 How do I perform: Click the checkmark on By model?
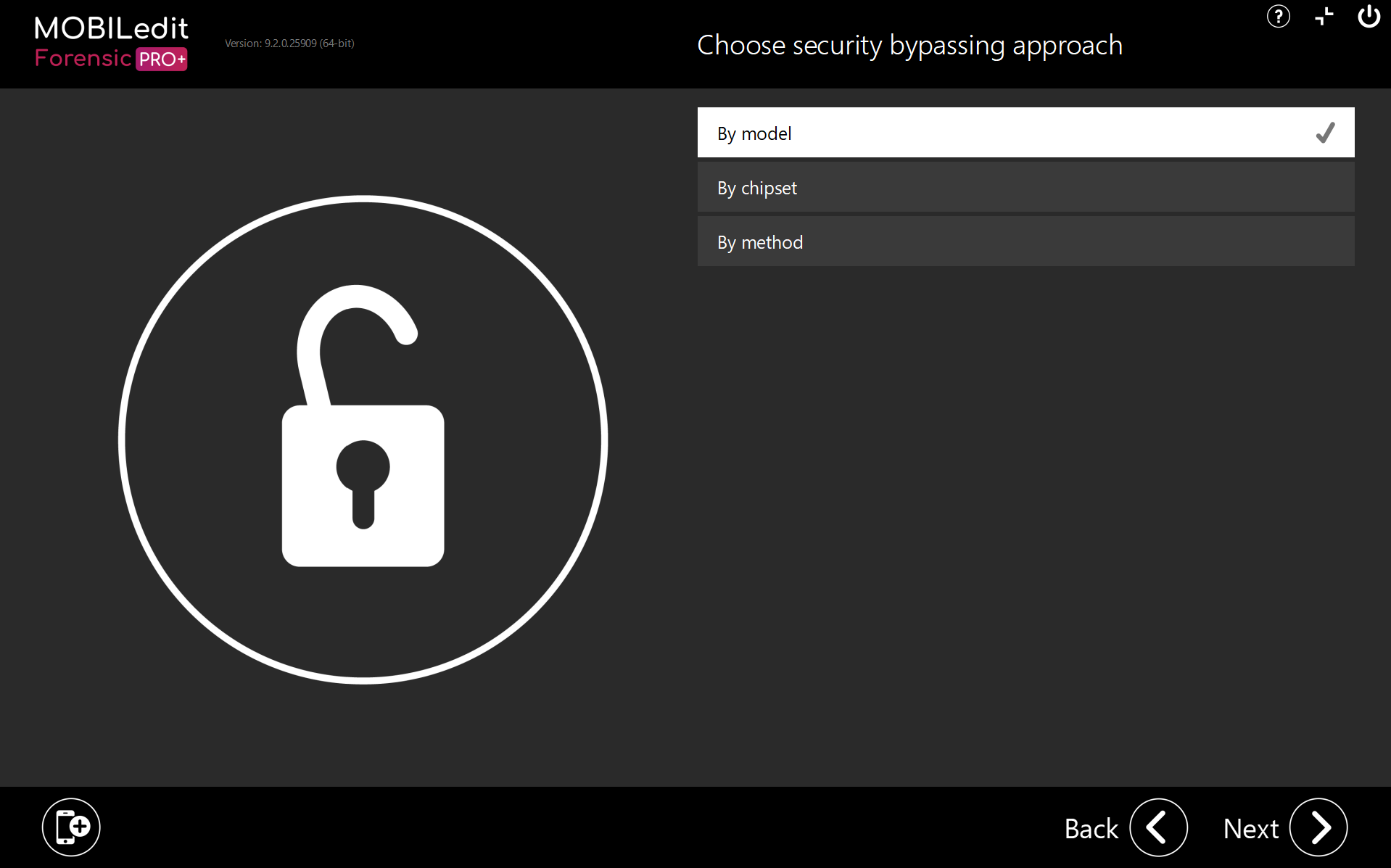point(1325,133)
